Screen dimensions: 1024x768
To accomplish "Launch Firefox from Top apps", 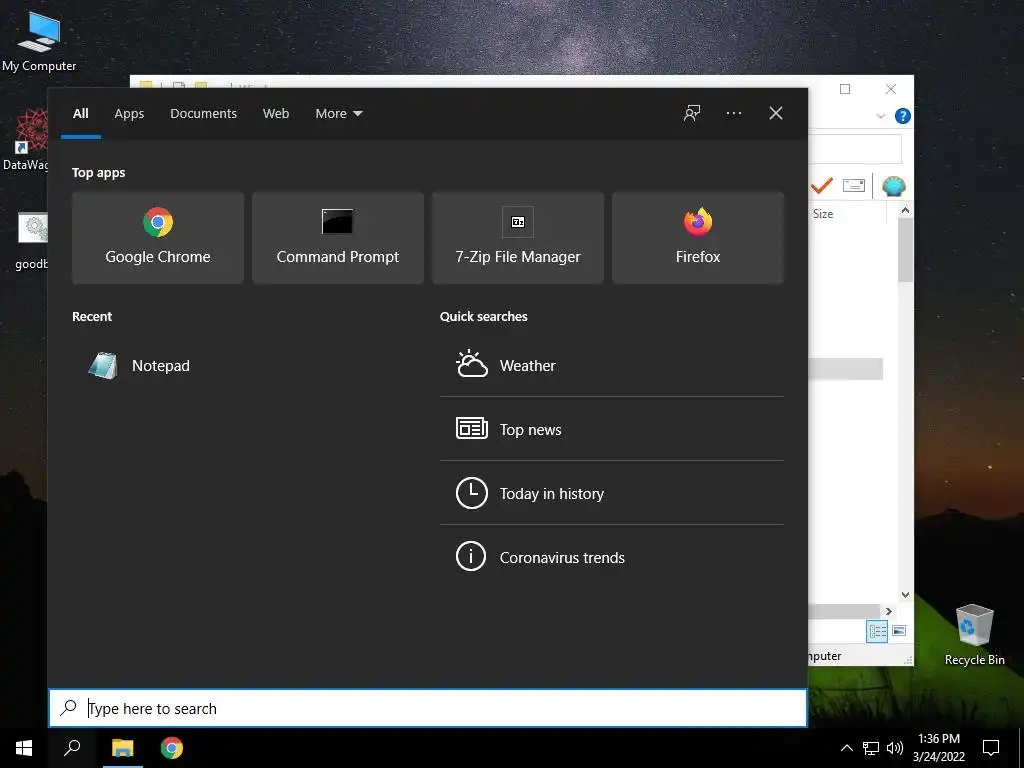I will click(697, 238).
